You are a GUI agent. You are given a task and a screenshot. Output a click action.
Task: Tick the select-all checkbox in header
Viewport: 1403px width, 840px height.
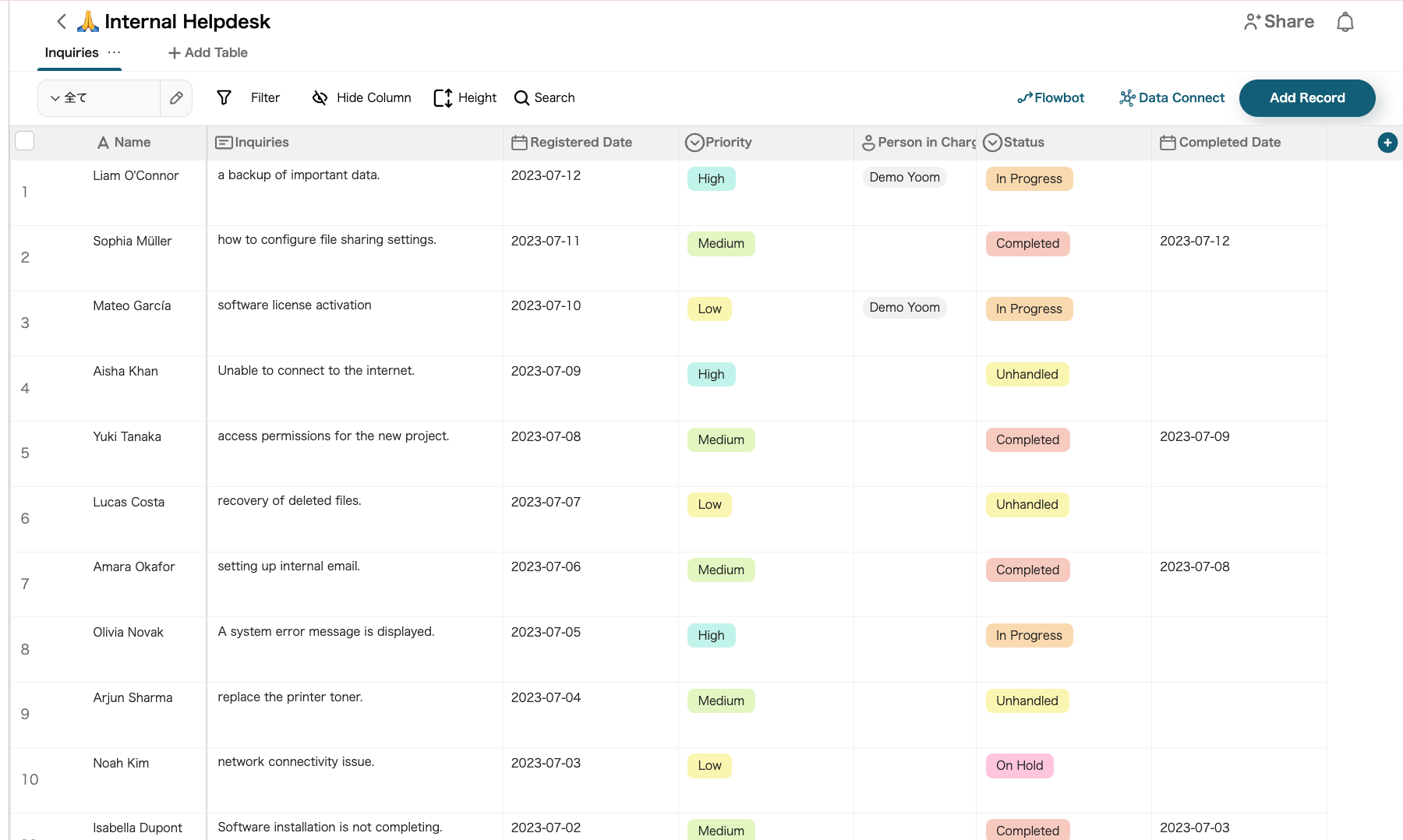[25, 141]
